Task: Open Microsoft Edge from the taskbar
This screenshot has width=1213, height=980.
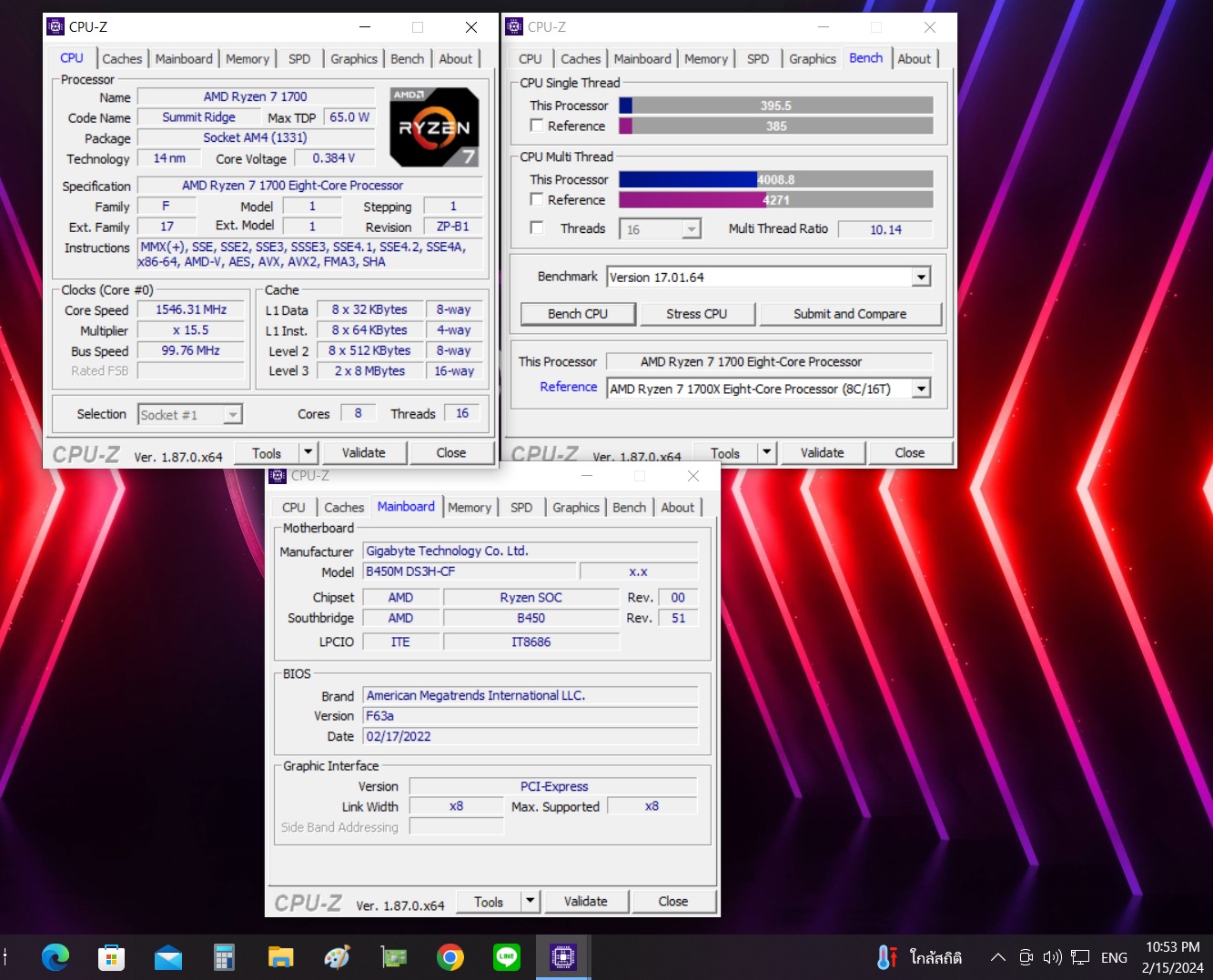Action: [x=56, y=956]
